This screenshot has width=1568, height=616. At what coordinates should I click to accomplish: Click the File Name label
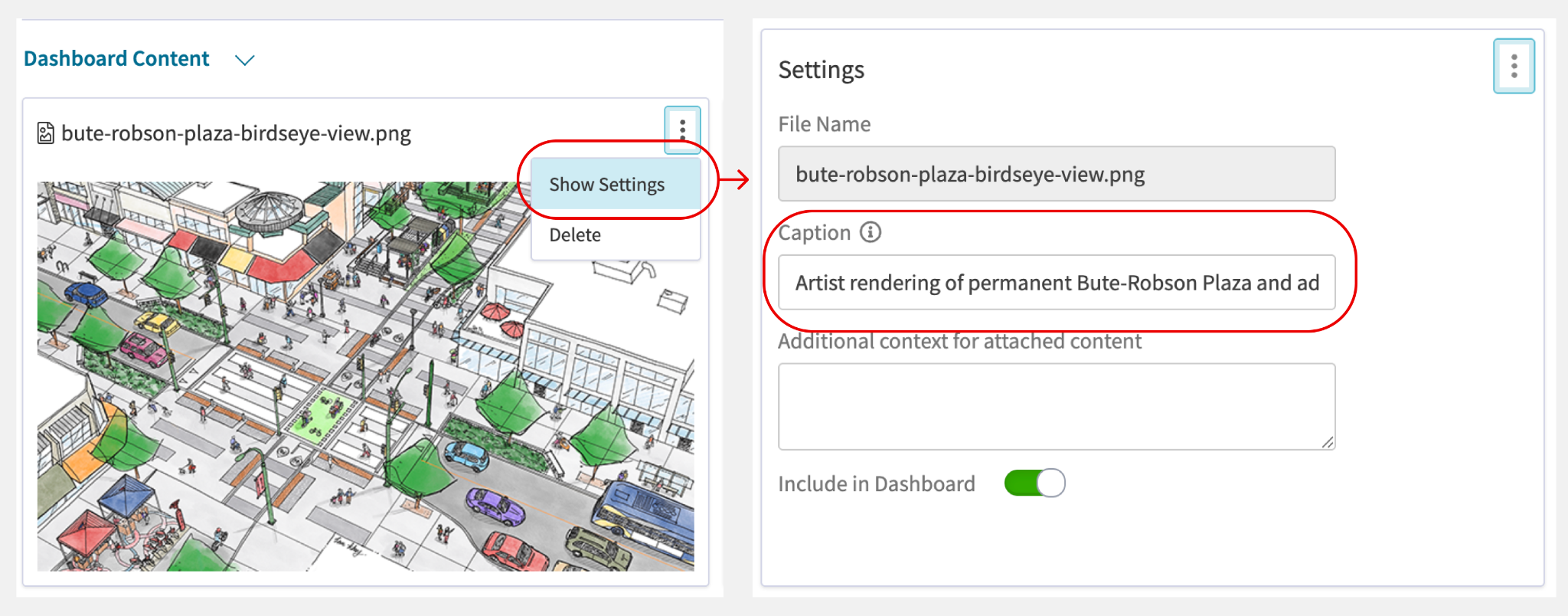tap(825, 124)
